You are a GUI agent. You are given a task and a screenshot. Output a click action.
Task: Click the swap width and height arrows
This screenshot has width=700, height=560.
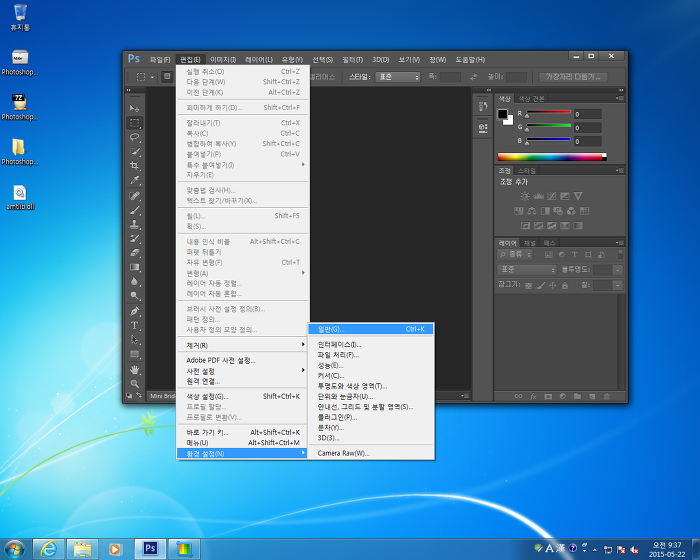(474, 77)
